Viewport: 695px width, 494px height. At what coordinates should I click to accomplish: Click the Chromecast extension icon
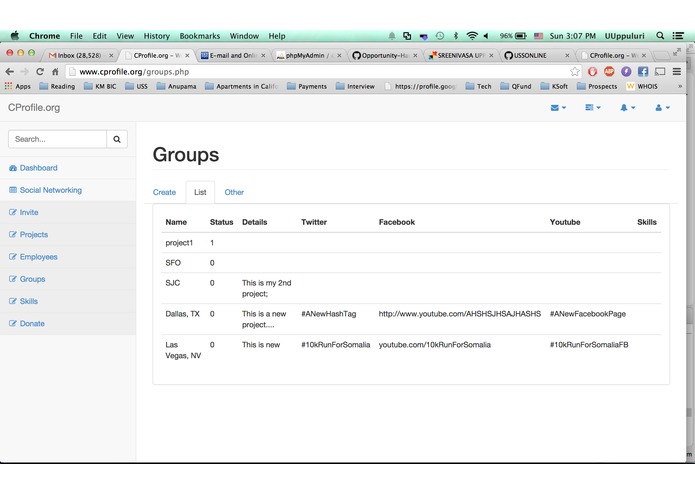tap(660, 71)
